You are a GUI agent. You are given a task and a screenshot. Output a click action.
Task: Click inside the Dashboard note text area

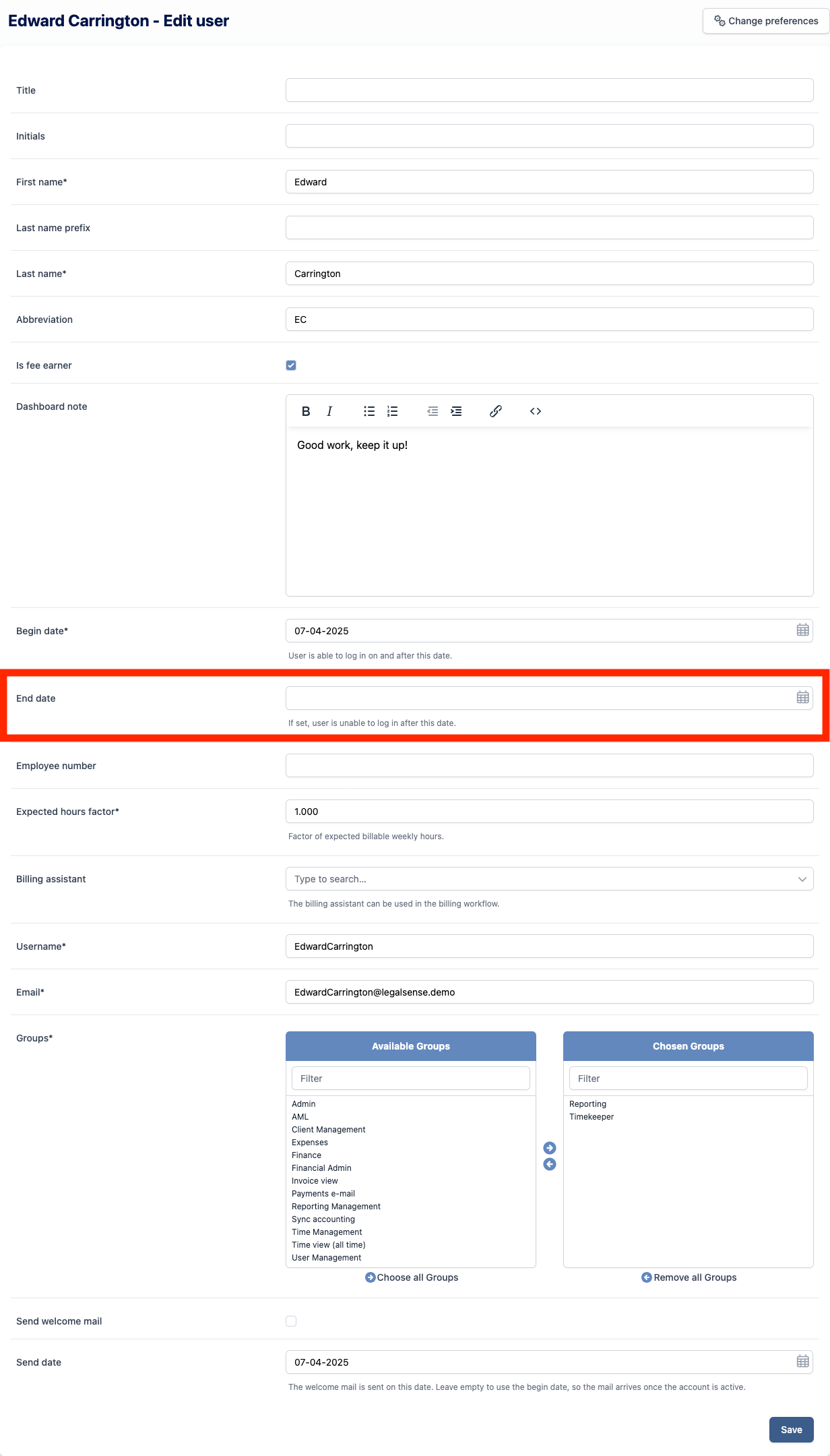[550, 512]
